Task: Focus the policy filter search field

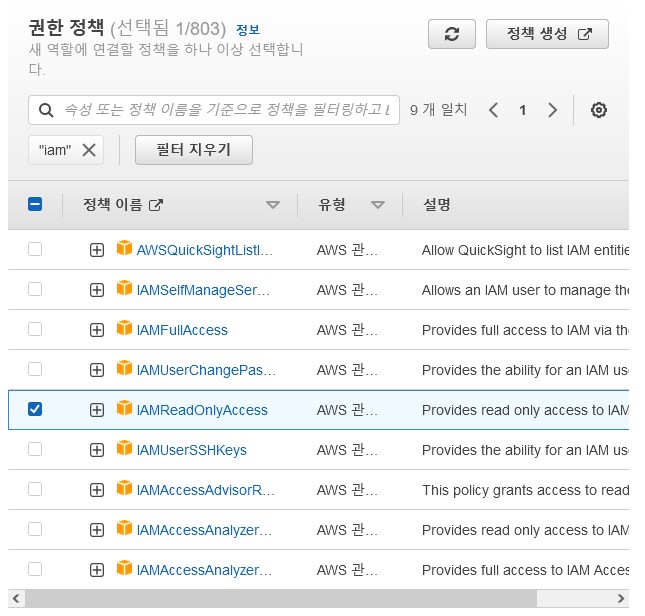Action: point(214,110)
